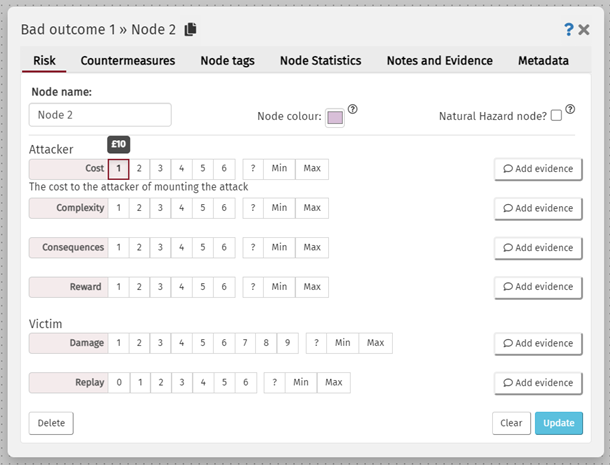The image size is (610, 465).
Task: Set Complexity rating to 4
Action: tap(181, 208)
